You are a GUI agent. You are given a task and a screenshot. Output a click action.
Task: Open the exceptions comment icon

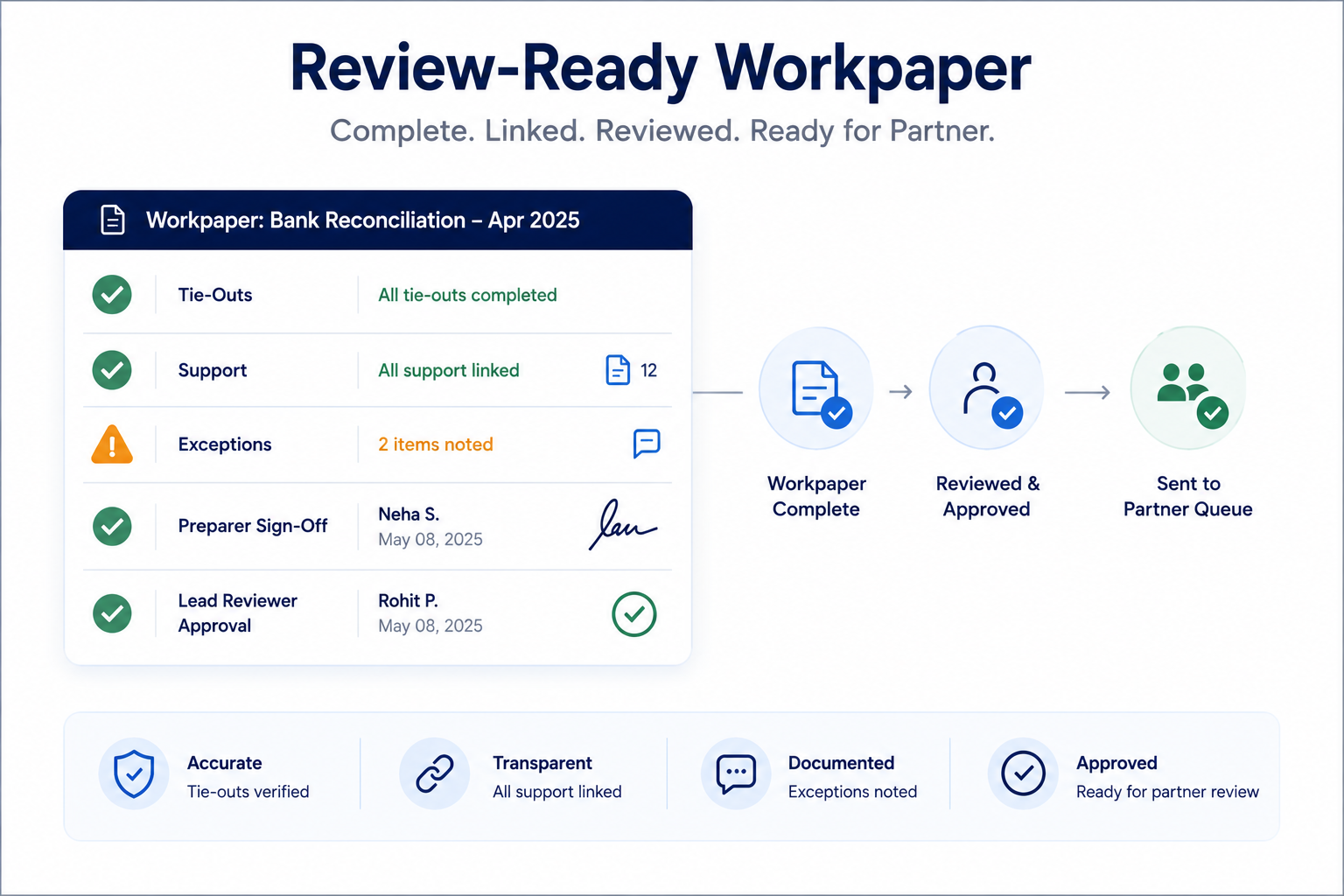(x=647, y=444)
